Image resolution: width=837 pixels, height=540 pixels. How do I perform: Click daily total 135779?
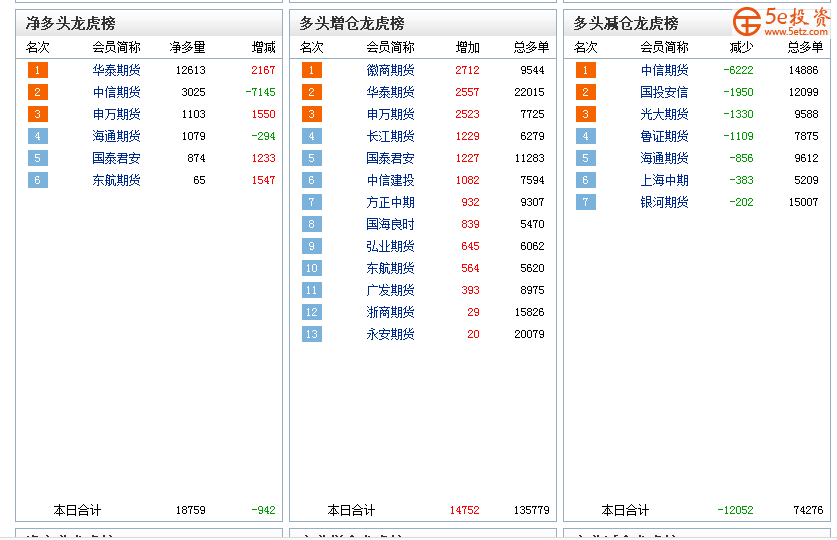532,510
